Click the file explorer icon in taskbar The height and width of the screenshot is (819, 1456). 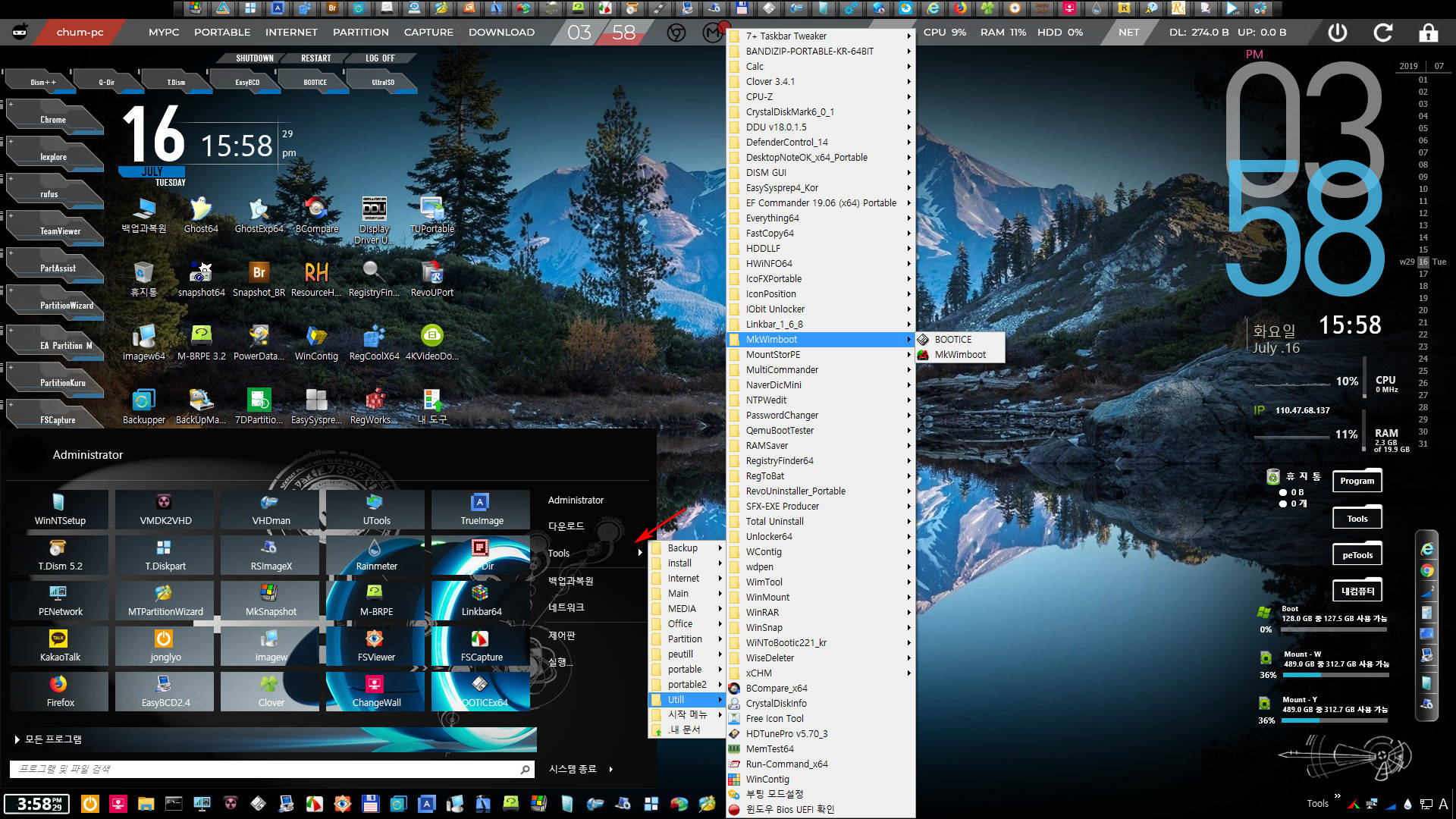(146, 804)
